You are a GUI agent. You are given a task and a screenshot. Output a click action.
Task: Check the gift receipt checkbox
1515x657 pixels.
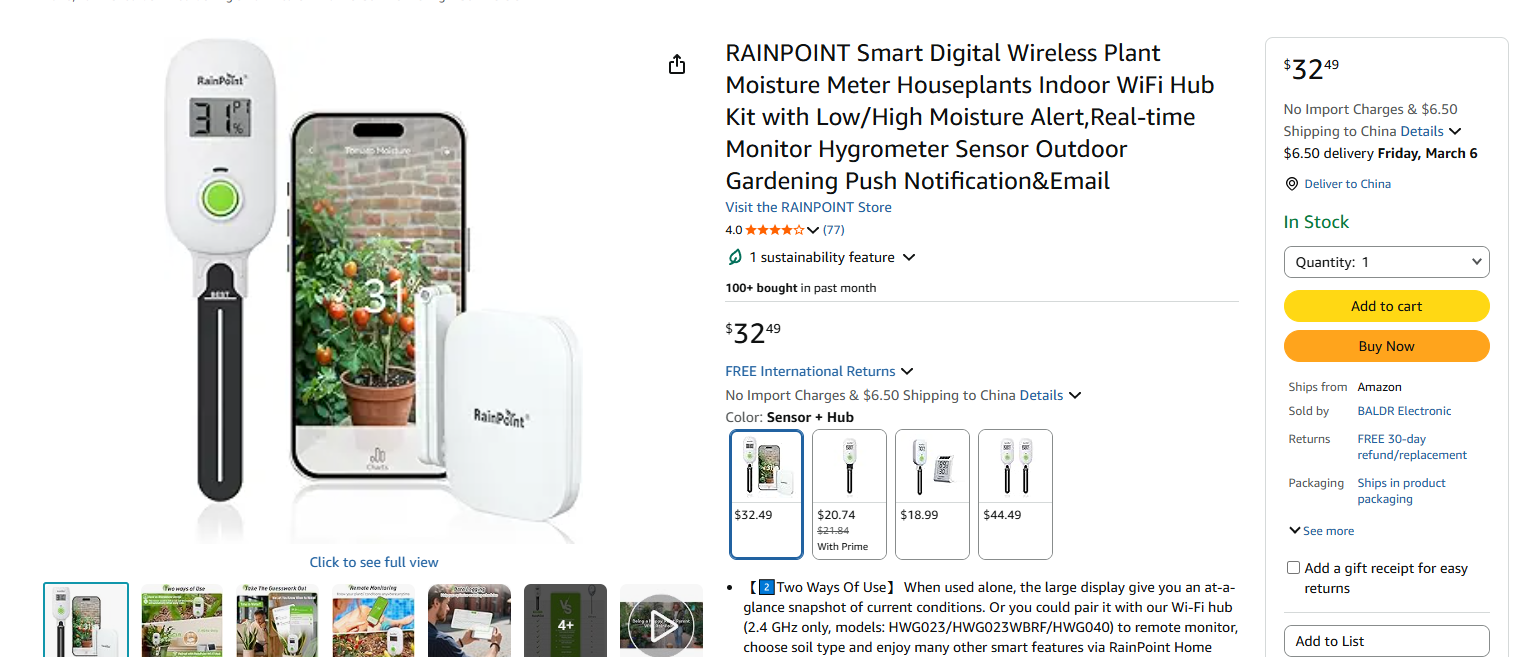pos(1294,568)
